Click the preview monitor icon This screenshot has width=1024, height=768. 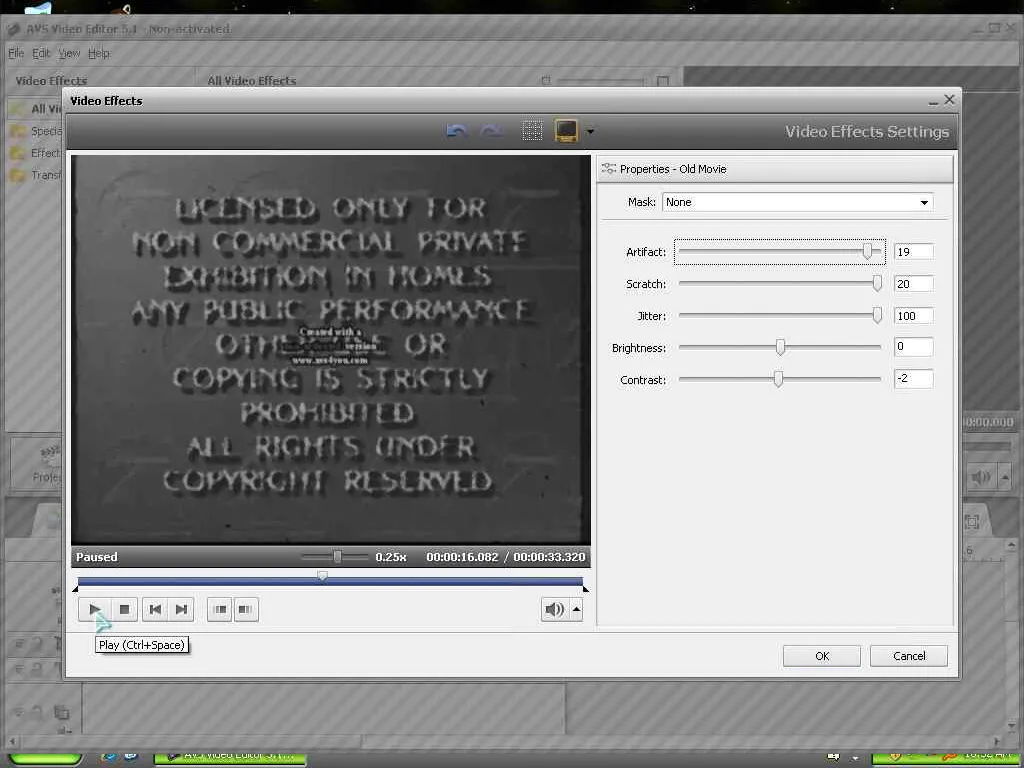point(566,131)
